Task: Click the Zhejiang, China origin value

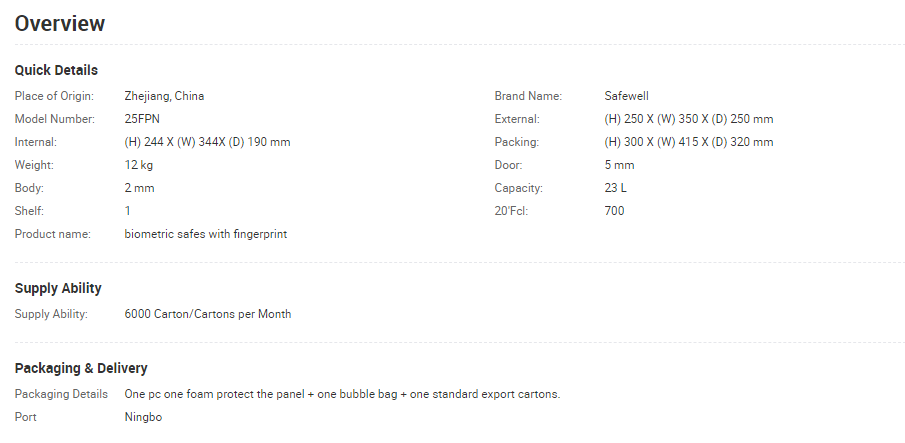Action: click(x=164, y=96)
